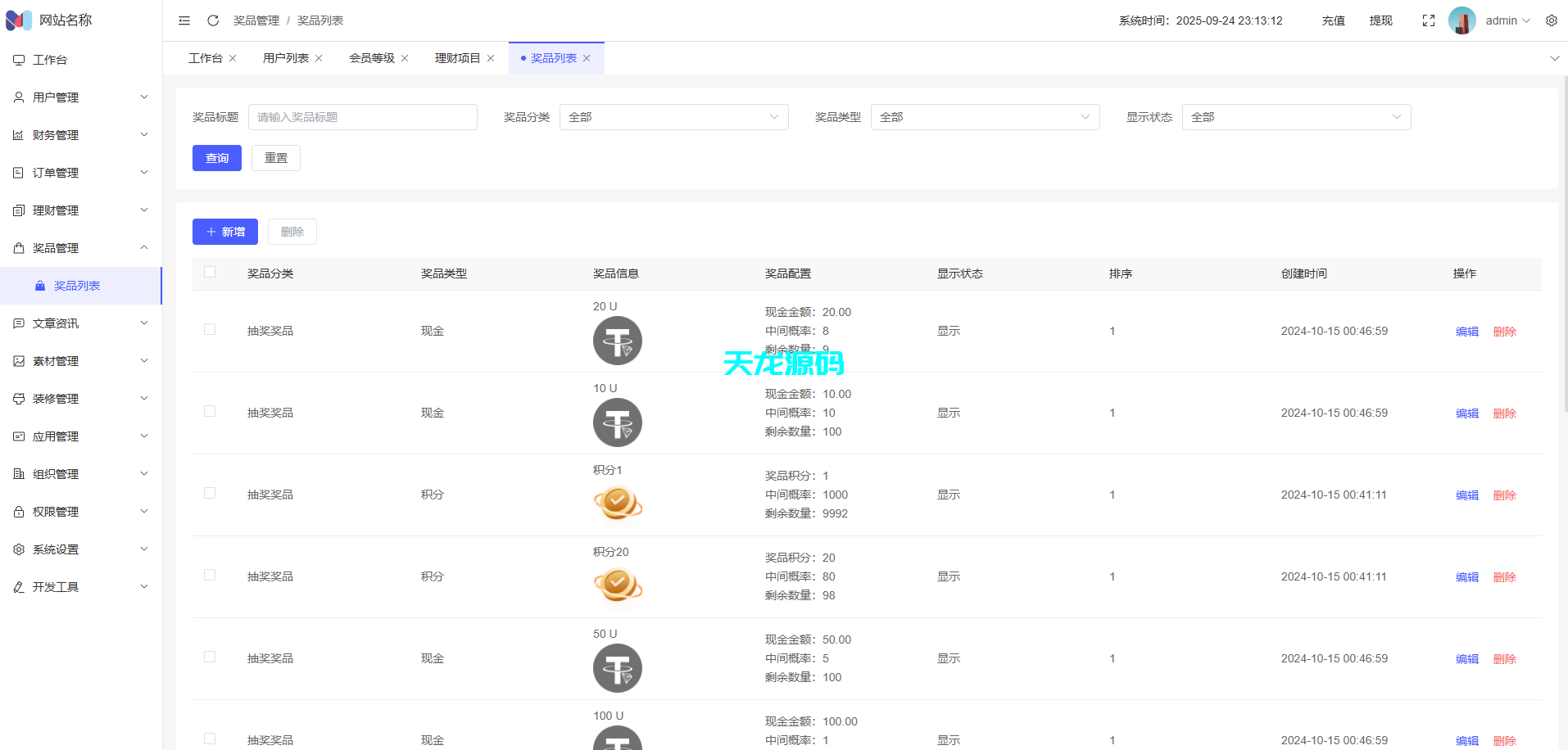1568x750 pixels.
Task: Toggle the select-all checkbox in table header
Action: (x=209, y=272)
